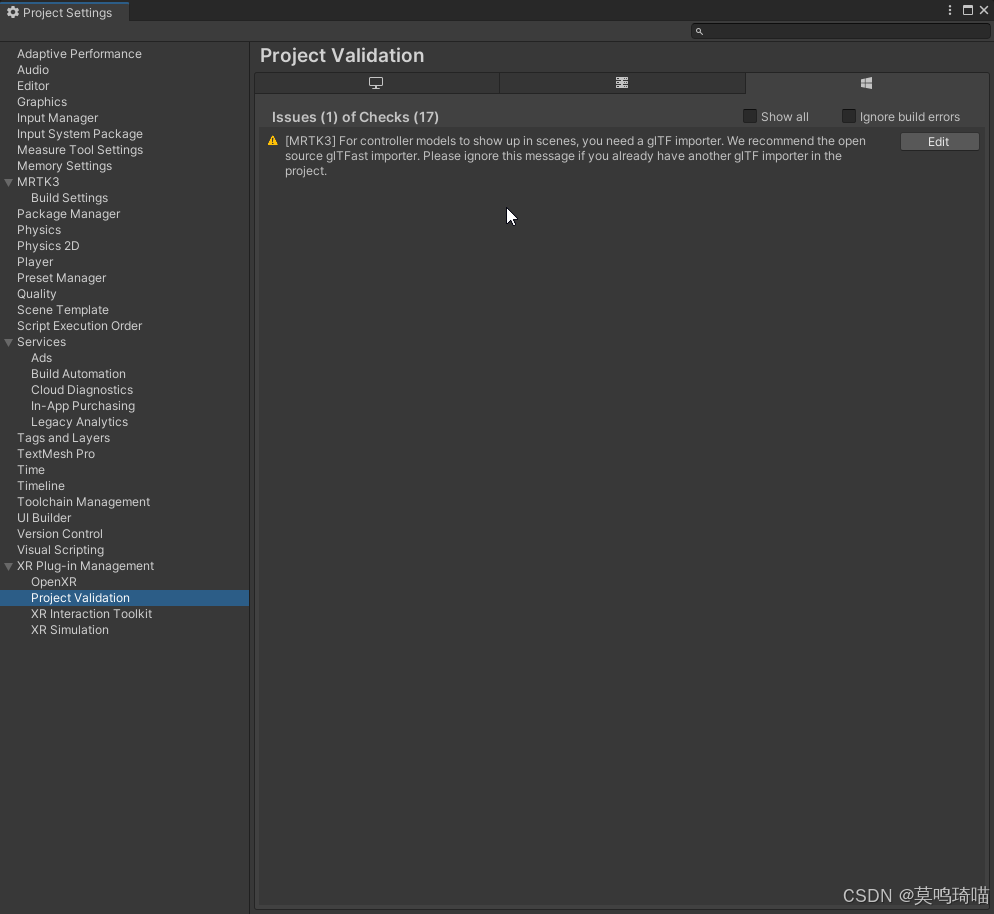Viewport: 994px width, 914px height.
Task: Open Cloud Diagnostics settings
Action: (x=82, y=390)
